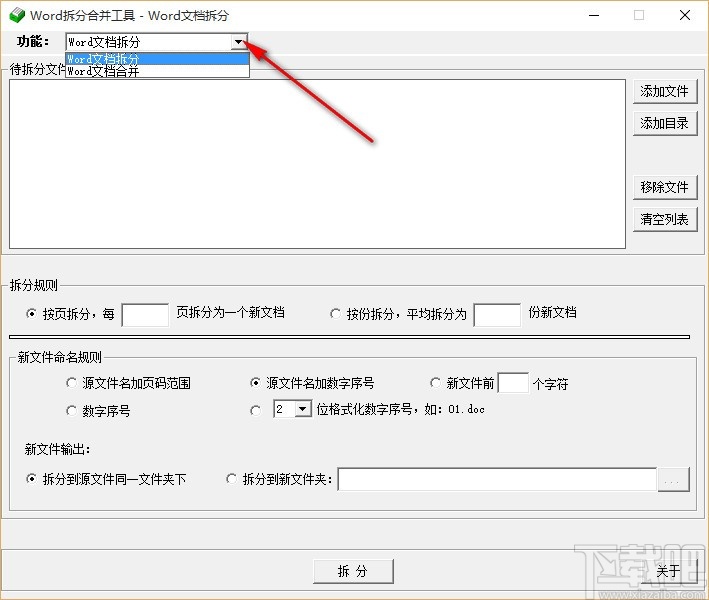
Task: Select the 按页拆分 radio button
Action: (x=31, y=313)
